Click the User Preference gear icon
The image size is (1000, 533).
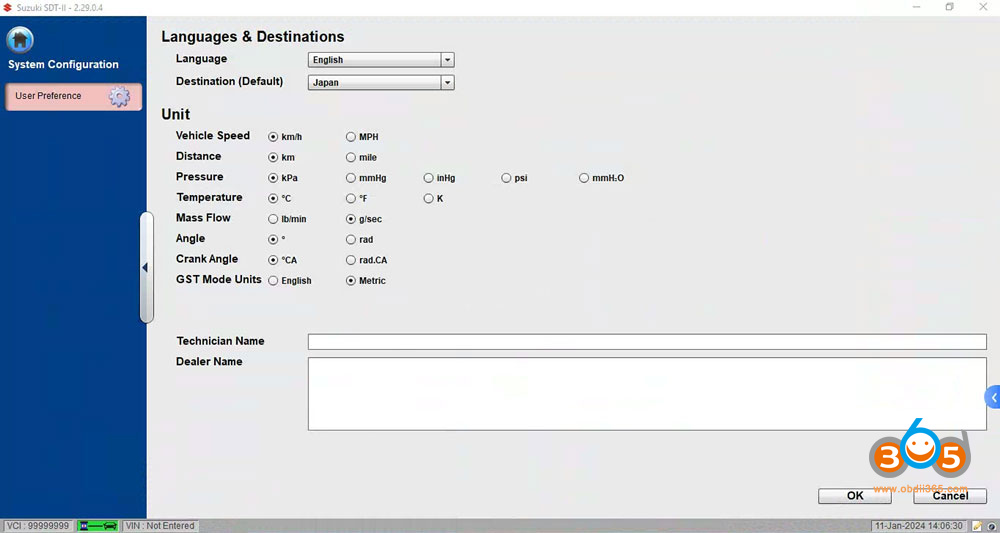(119, 97)
